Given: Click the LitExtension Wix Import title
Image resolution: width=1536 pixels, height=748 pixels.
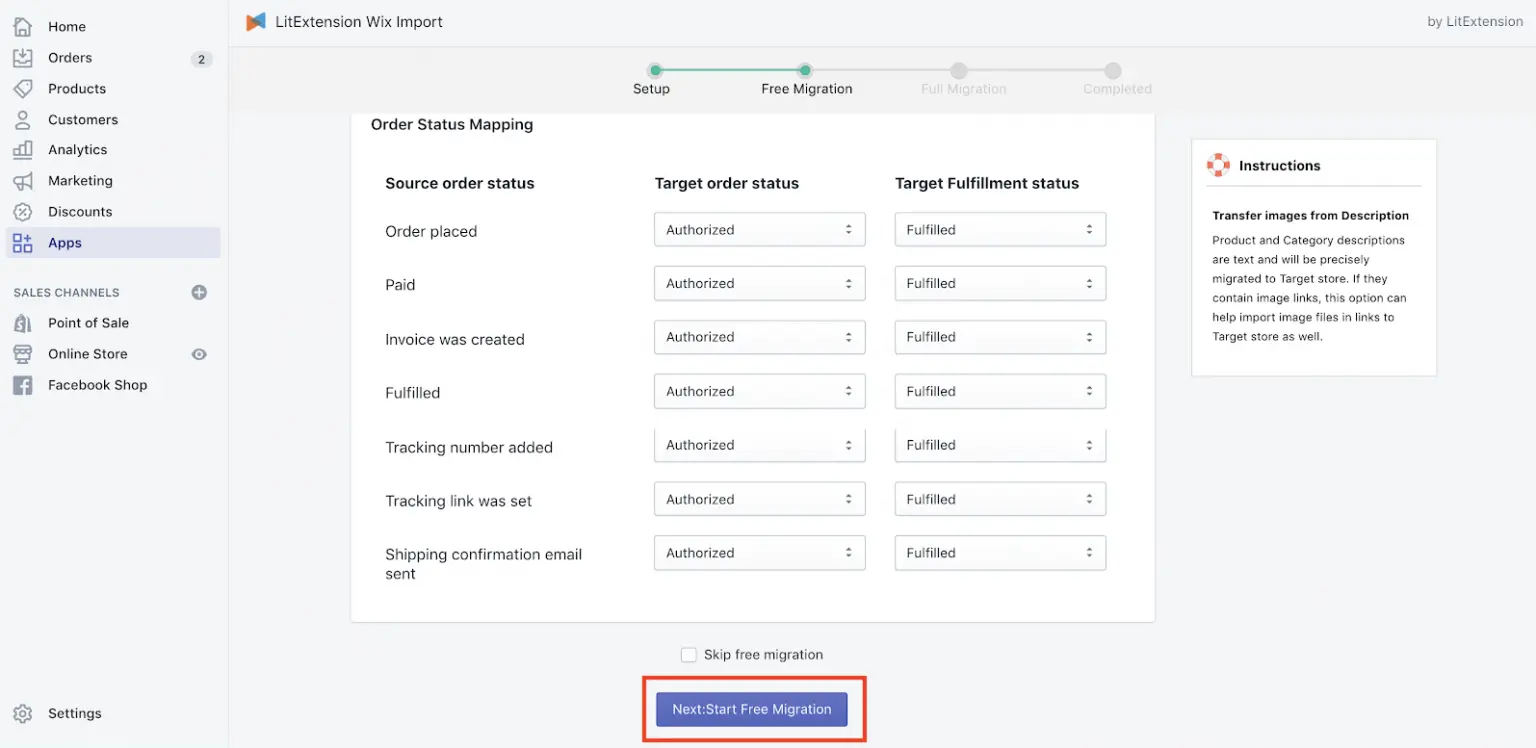Looking at the screenshot, I should [x=359, y=22].
